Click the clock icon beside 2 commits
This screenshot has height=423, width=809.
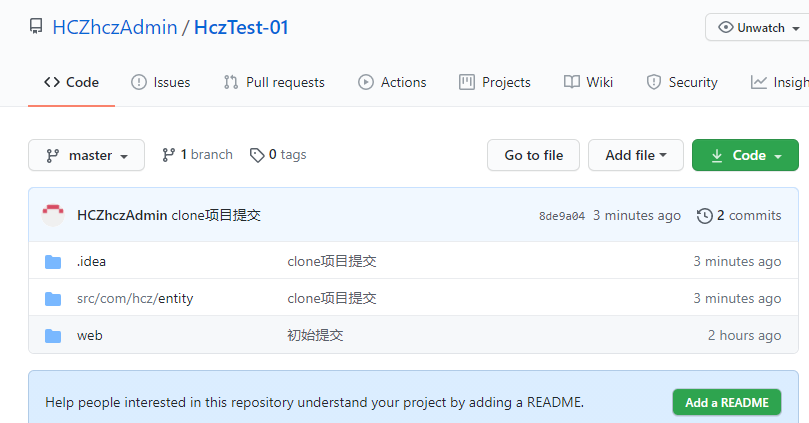pyautogui.click(x=704, y=216)
